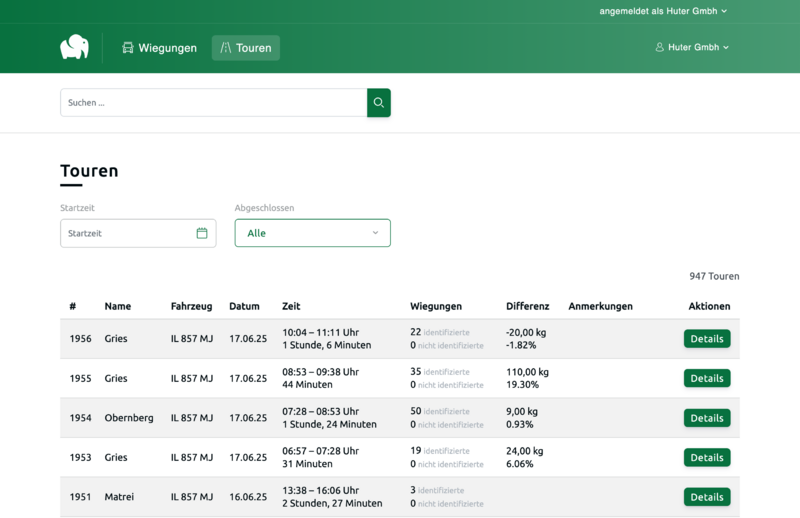
Task: Click date '16.06.25' in tour 1951
Action: (x=248, y=497)
